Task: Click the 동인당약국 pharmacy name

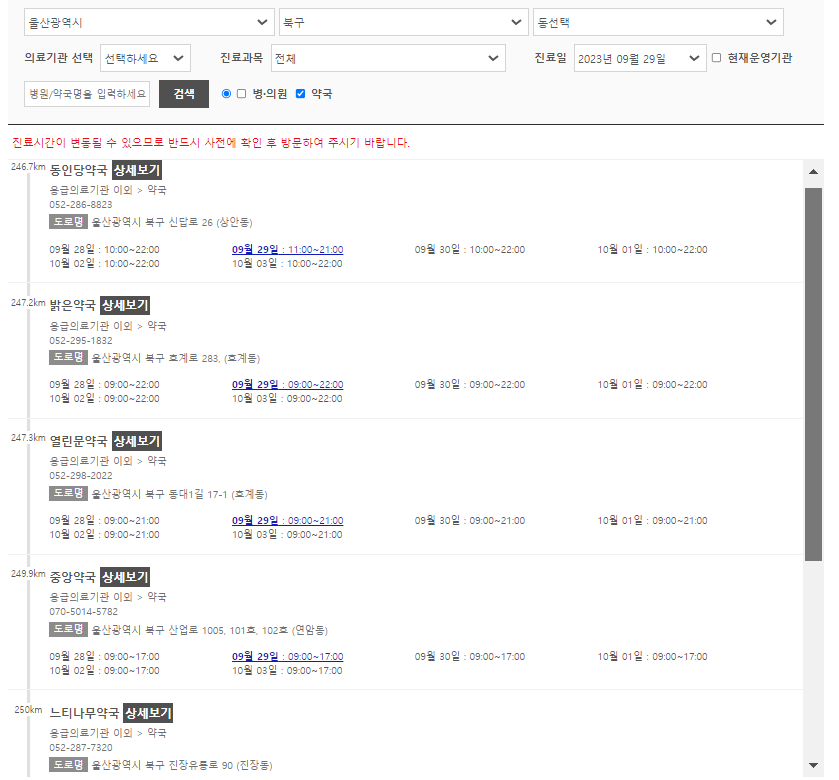Action: pos(79,170)
